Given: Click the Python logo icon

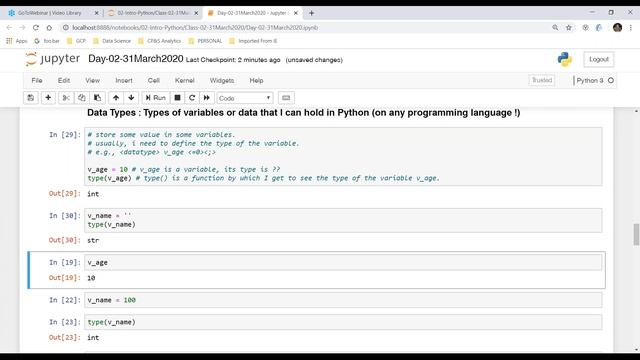Looking at the screenshot, I should [x=564, y=60].
